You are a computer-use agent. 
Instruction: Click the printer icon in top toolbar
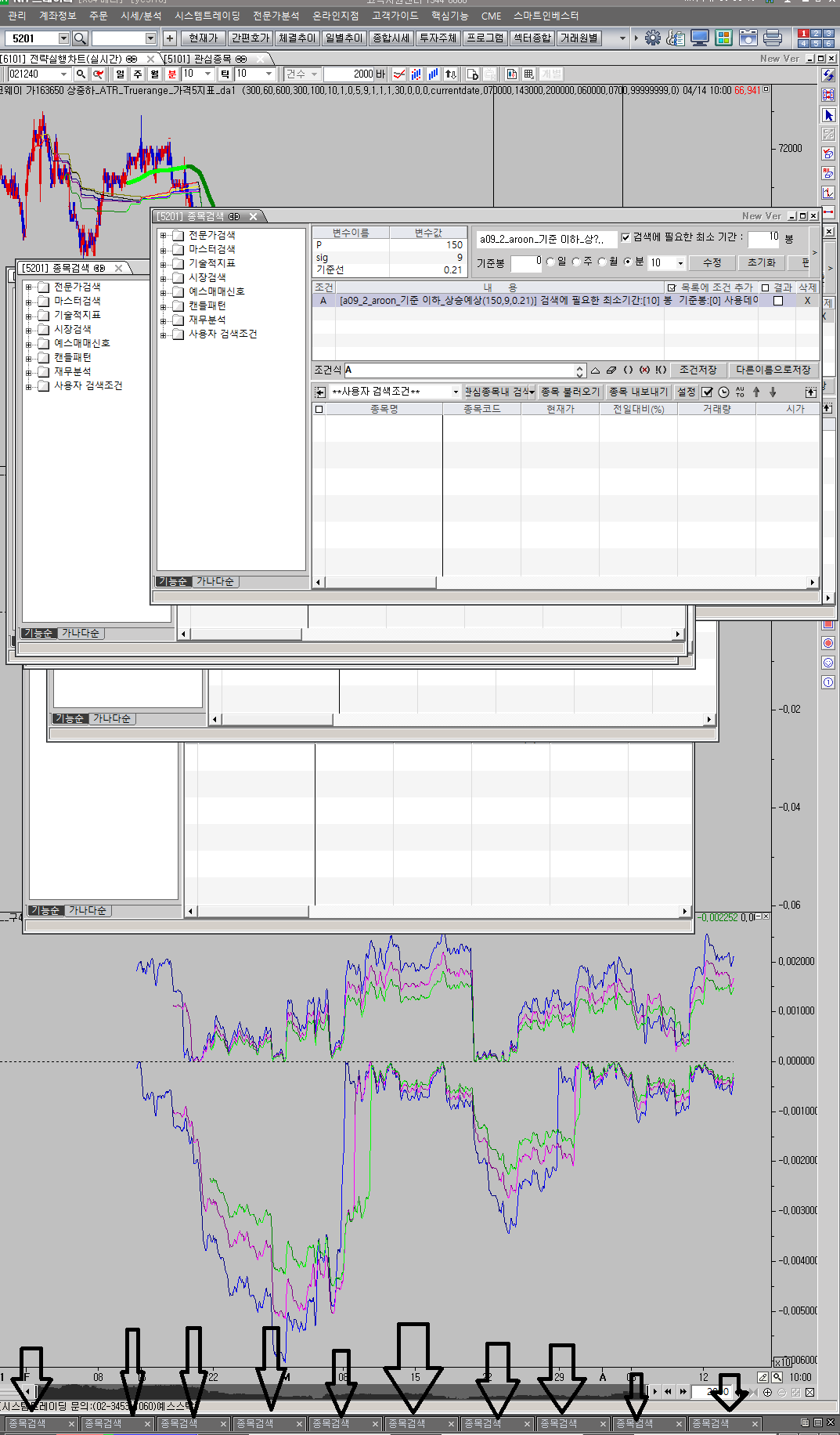[x=772, y=38]
